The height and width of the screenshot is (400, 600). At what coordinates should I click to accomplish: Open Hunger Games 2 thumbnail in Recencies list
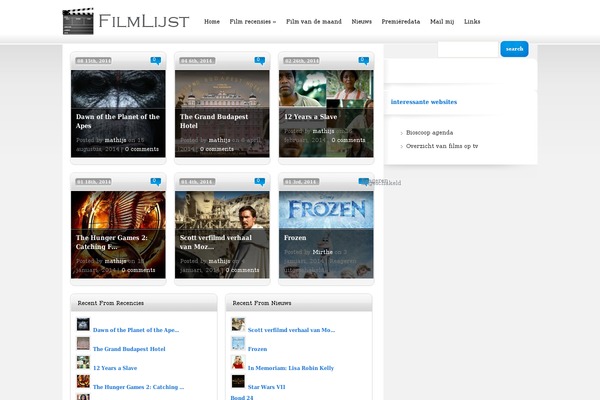click(x=83, y=382)
